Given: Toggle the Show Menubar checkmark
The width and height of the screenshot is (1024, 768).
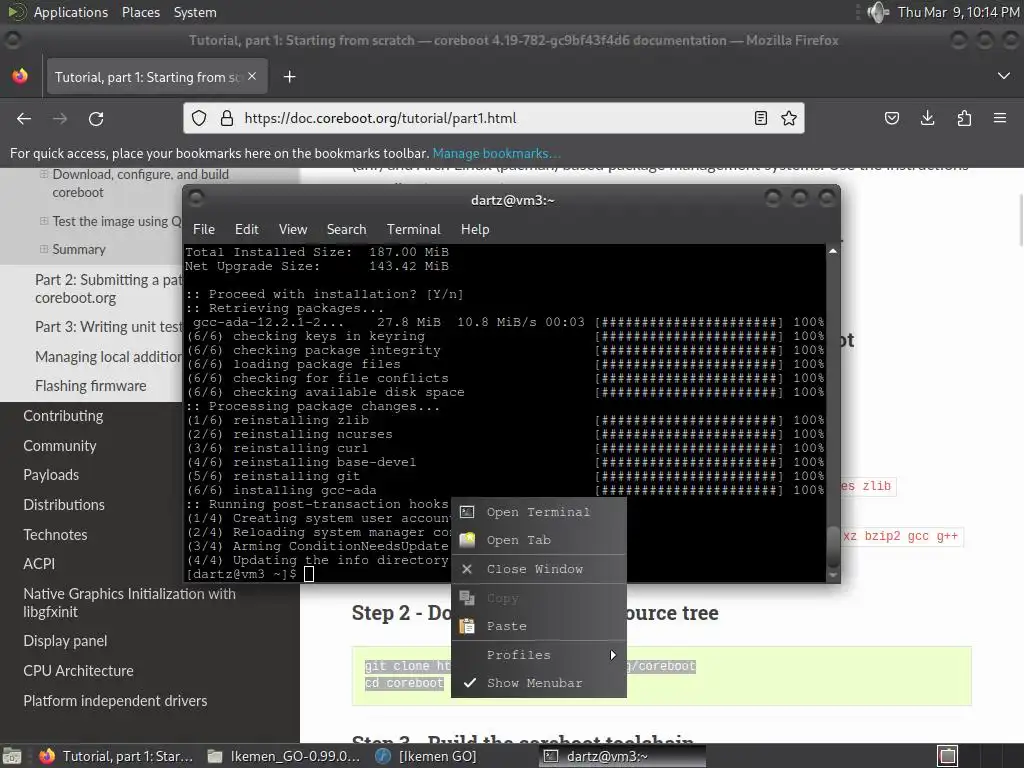Looking at the screenshot, I should pyautogui.click(x=470, y=683).
